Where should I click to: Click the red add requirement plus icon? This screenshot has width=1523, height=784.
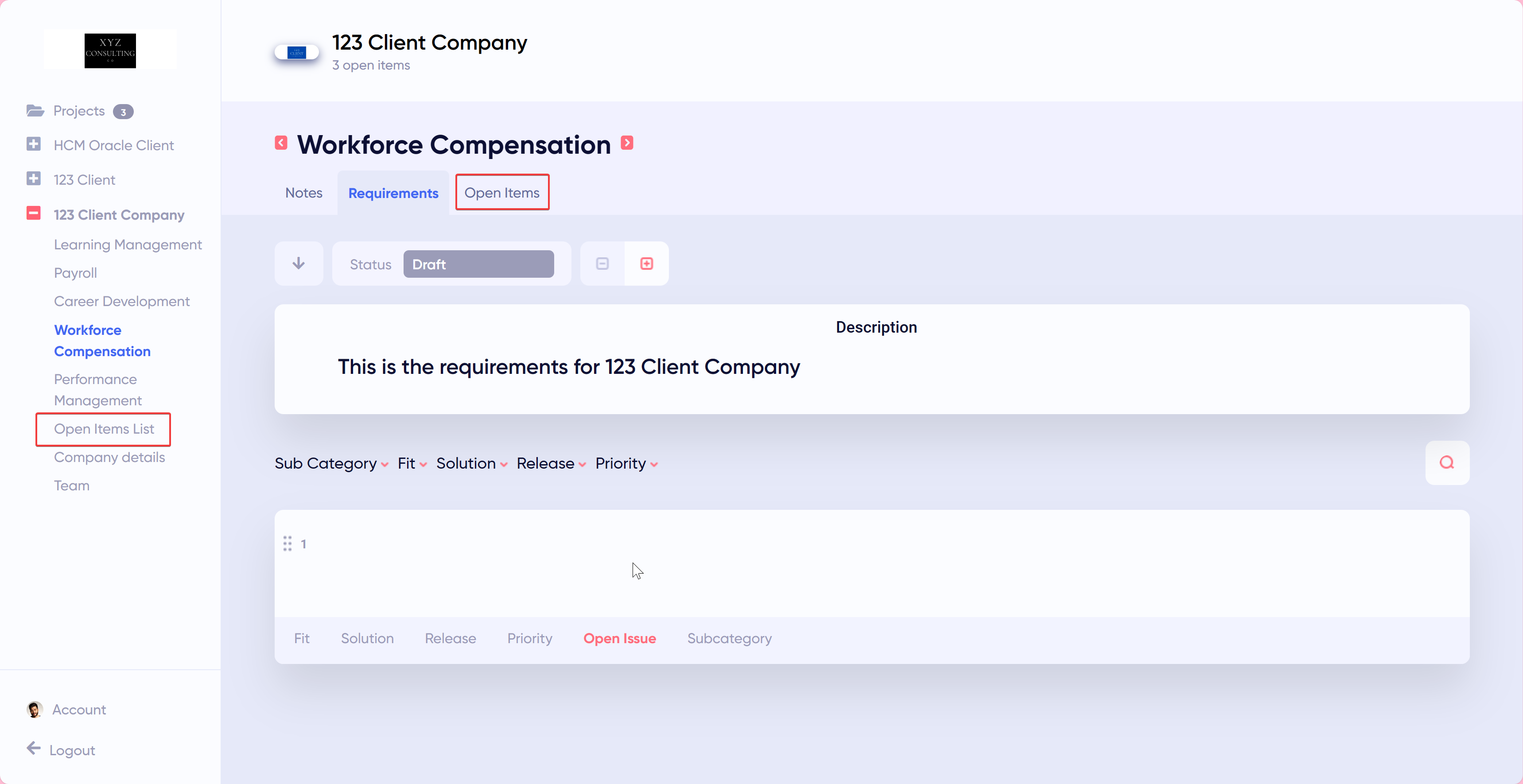pos(646,264)
